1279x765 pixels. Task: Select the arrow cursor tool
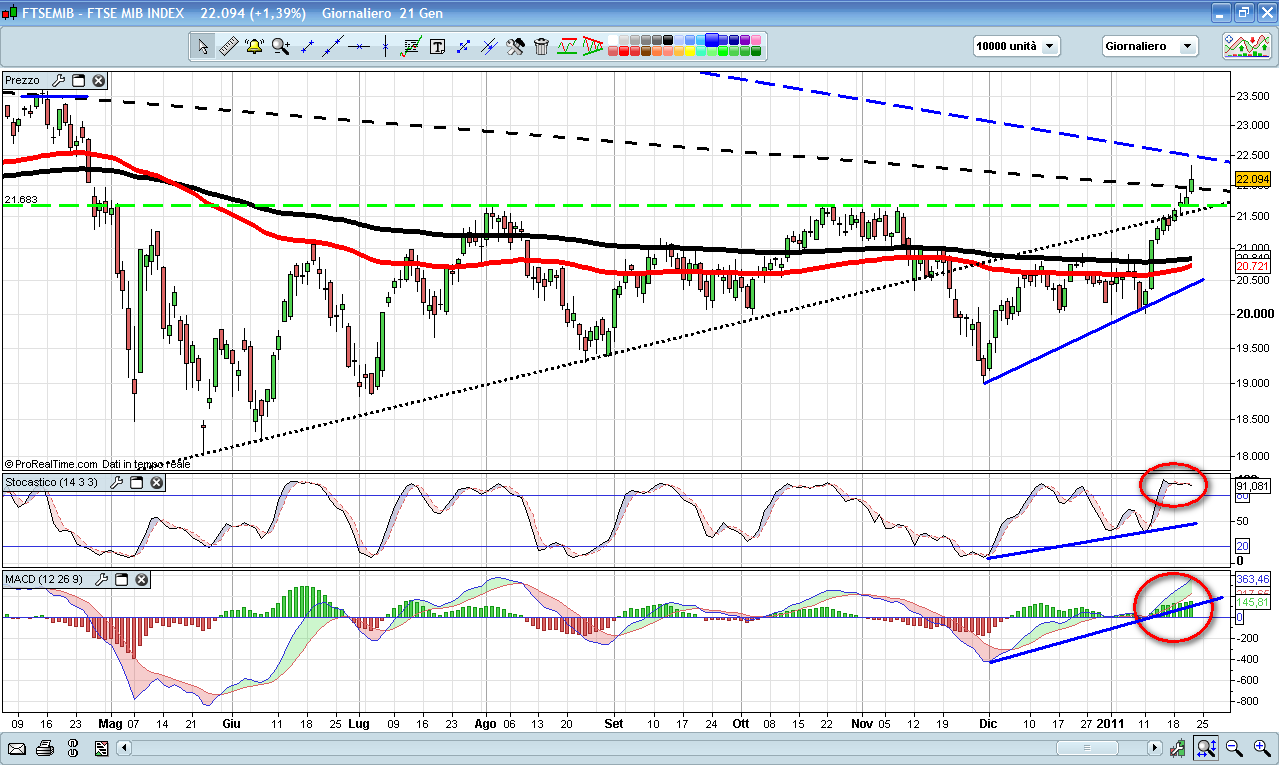(x=203, y=46)
